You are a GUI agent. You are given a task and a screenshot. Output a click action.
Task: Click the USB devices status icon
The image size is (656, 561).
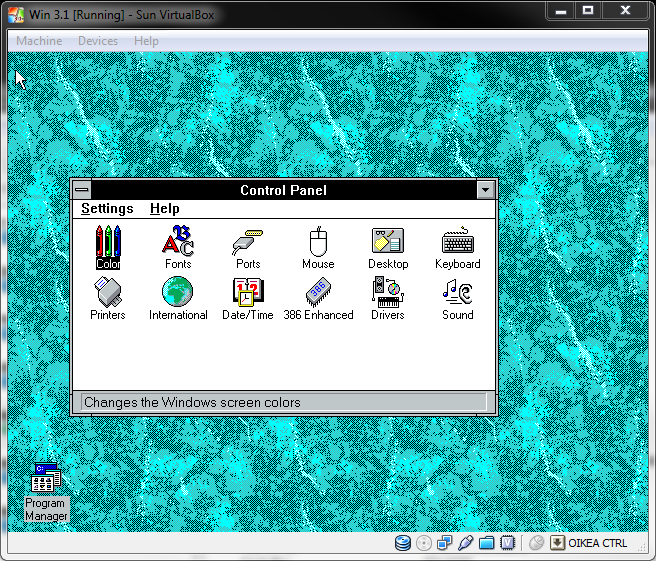465,543
